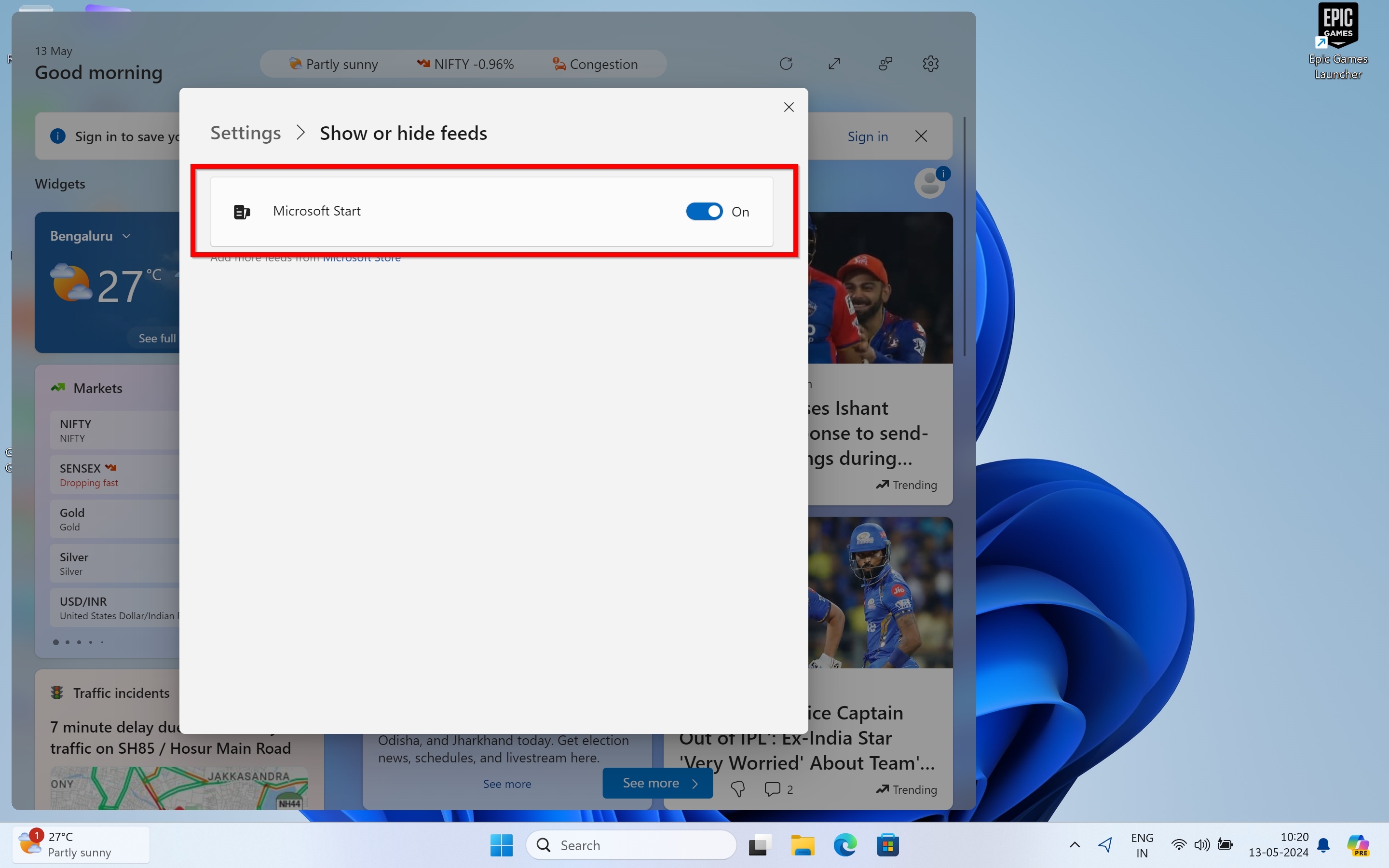Viewport: 1389px width, 868px height.
Task: Open the widgets settings gear icon
Action: click(x=930, y=64)
